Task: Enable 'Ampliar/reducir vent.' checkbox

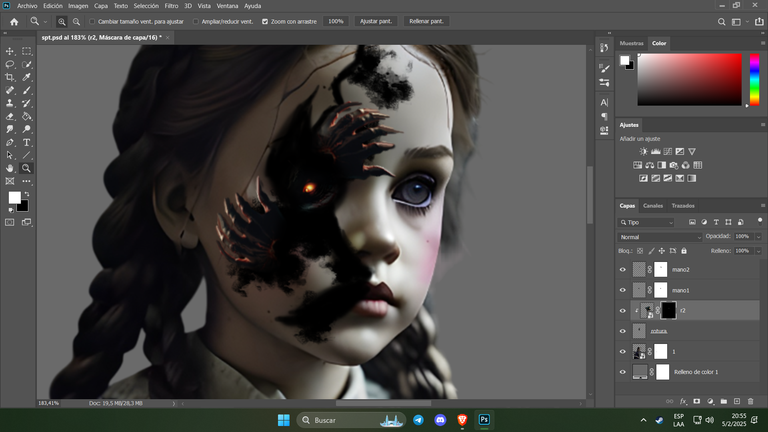Action: click(196, 22)
